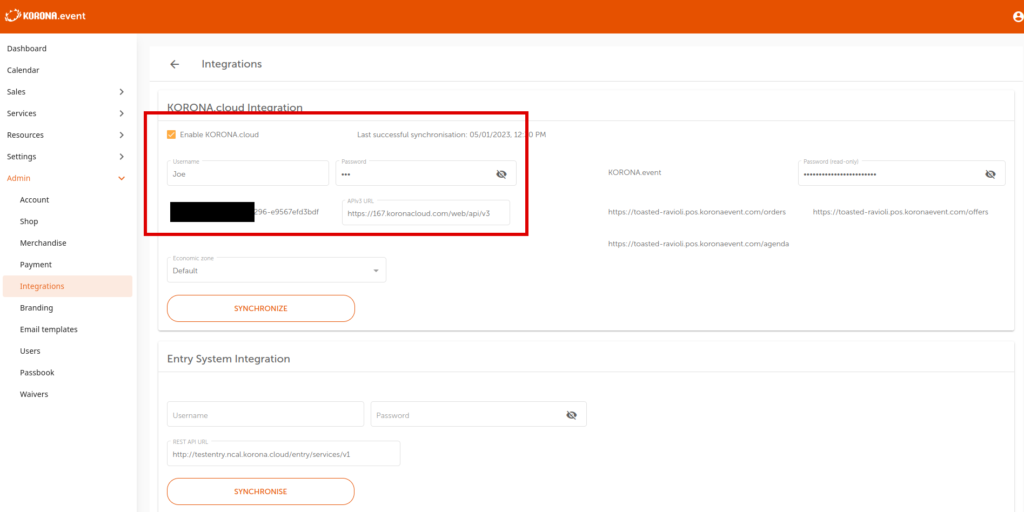Image resolution: width=1024 pixels, height=512 pixels.
Task: Select Settings in the sidebar
Action: (22, 157)
